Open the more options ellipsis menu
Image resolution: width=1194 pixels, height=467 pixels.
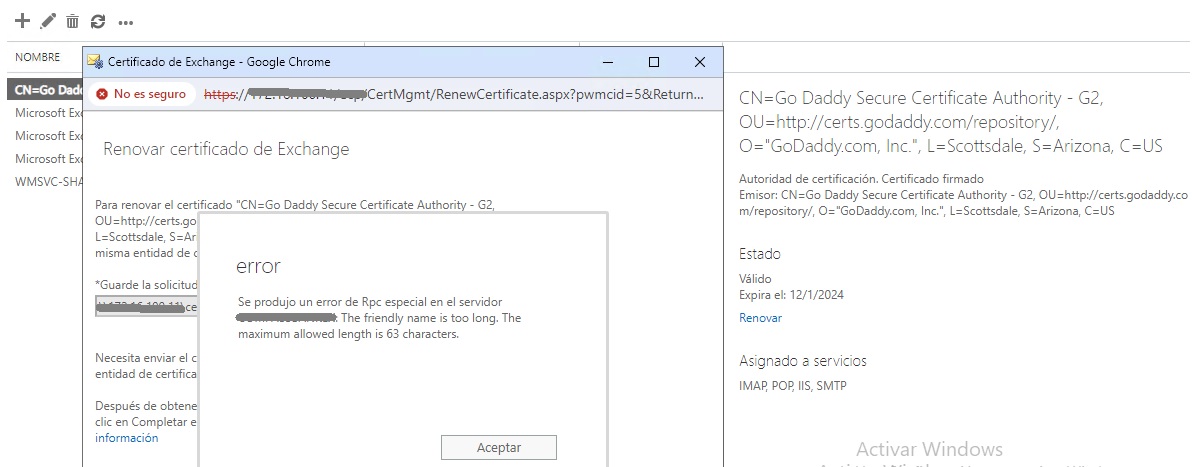(x=126, y=23)
